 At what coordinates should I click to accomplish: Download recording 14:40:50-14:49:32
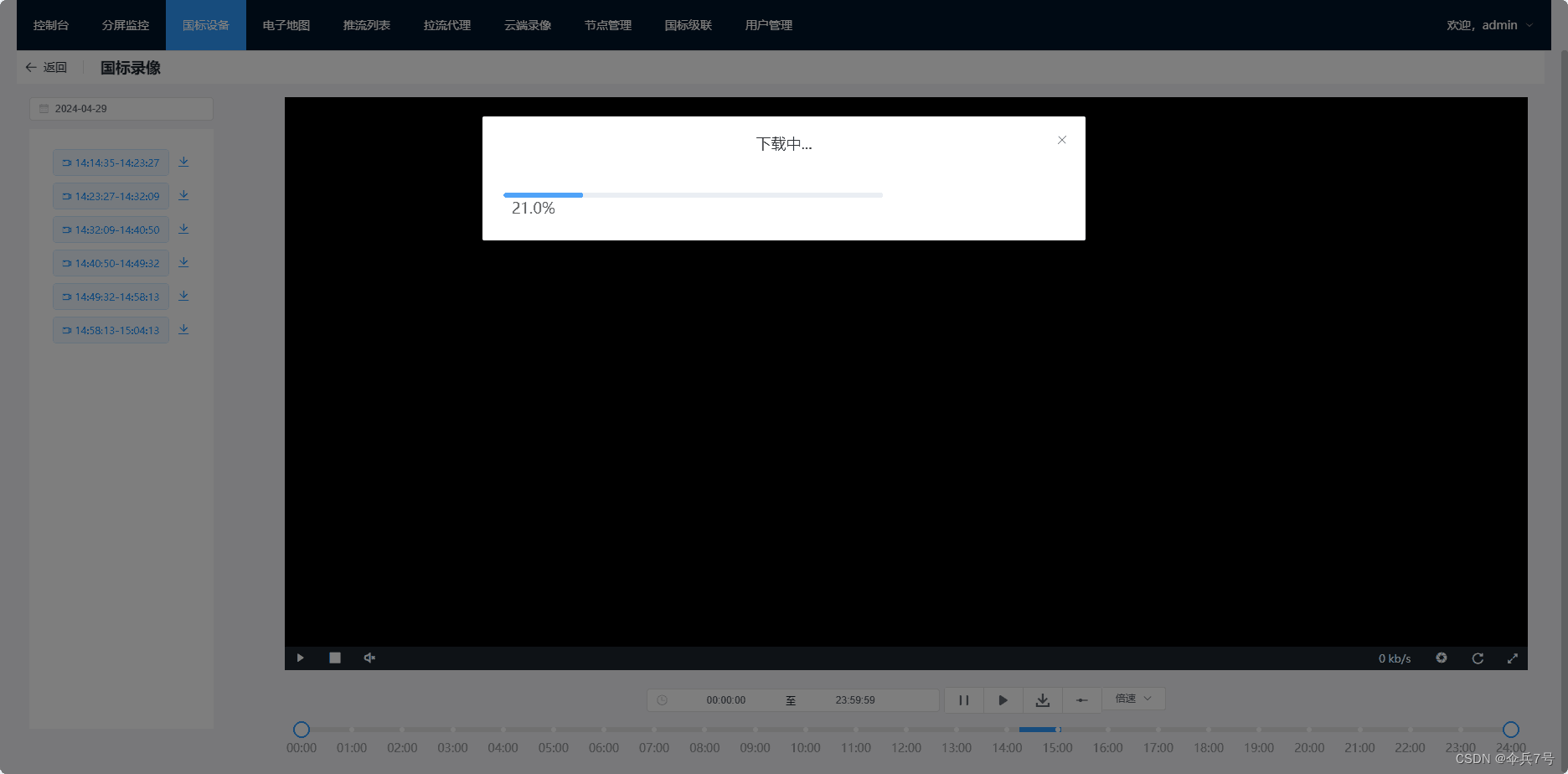183,263
